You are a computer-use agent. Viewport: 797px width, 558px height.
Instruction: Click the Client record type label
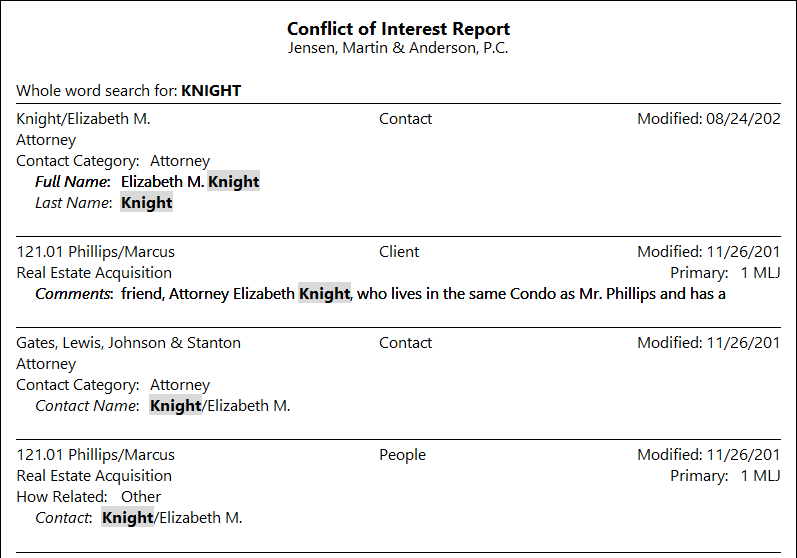[x=399, y=252]
